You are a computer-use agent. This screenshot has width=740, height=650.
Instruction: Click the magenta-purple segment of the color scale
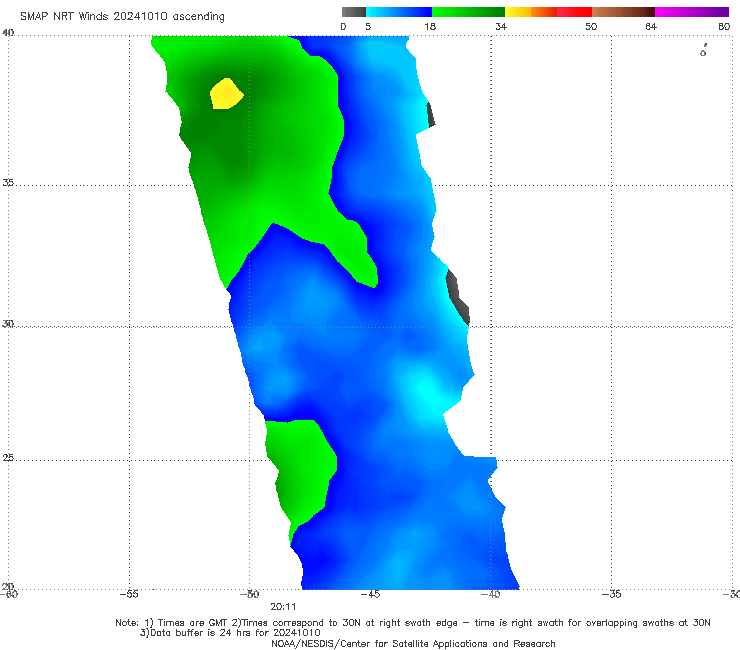pos(692,12)
